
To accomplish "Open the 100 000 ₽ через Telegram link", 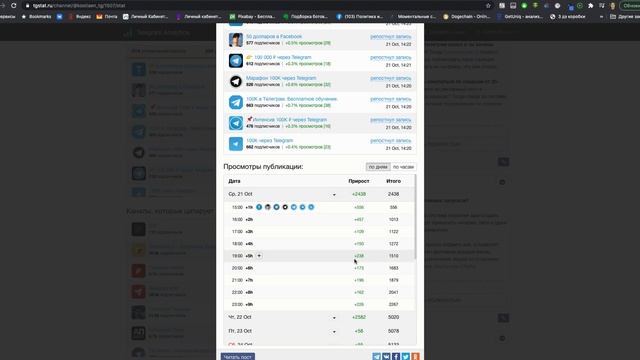I will coord(282,58).
